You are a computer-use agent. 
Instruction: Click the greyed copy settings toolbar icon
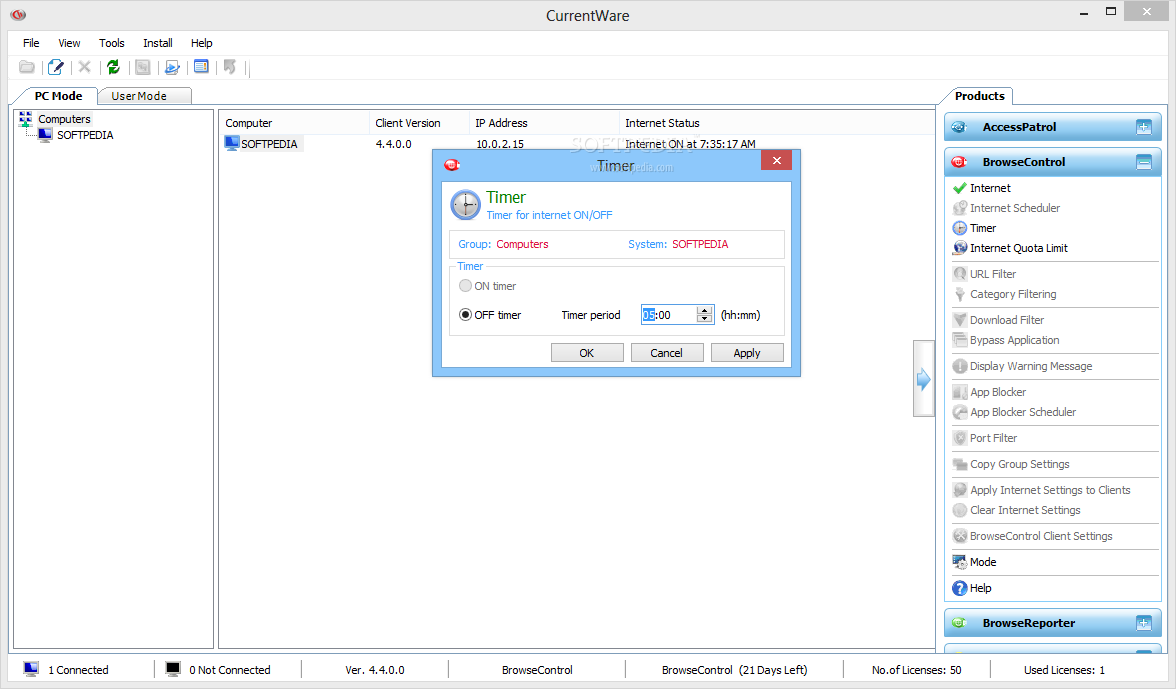pyautogui.click(x=142, y=67)
